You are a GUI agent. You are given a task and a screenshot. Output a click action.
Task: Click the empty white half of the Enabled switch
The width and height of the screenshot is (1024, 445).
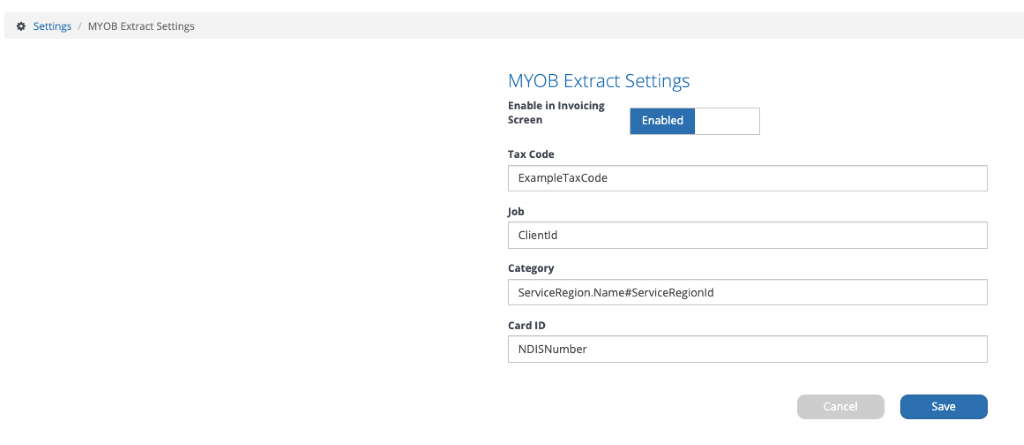[x=727, y=121]
